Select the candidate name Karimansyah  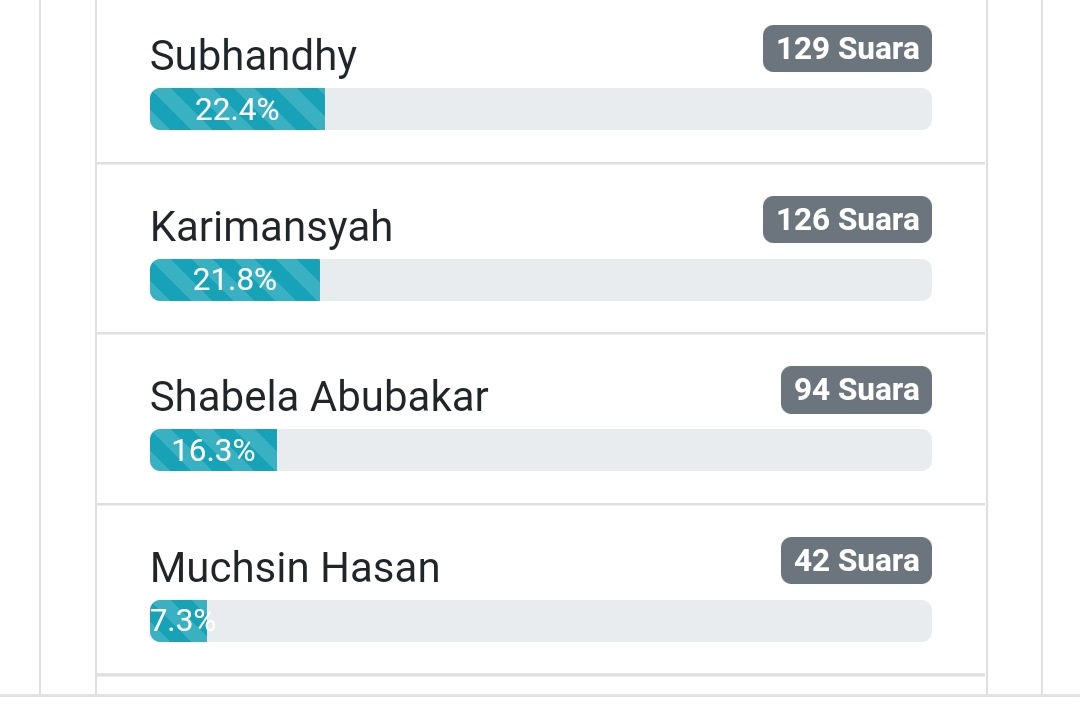pos(271,227)
